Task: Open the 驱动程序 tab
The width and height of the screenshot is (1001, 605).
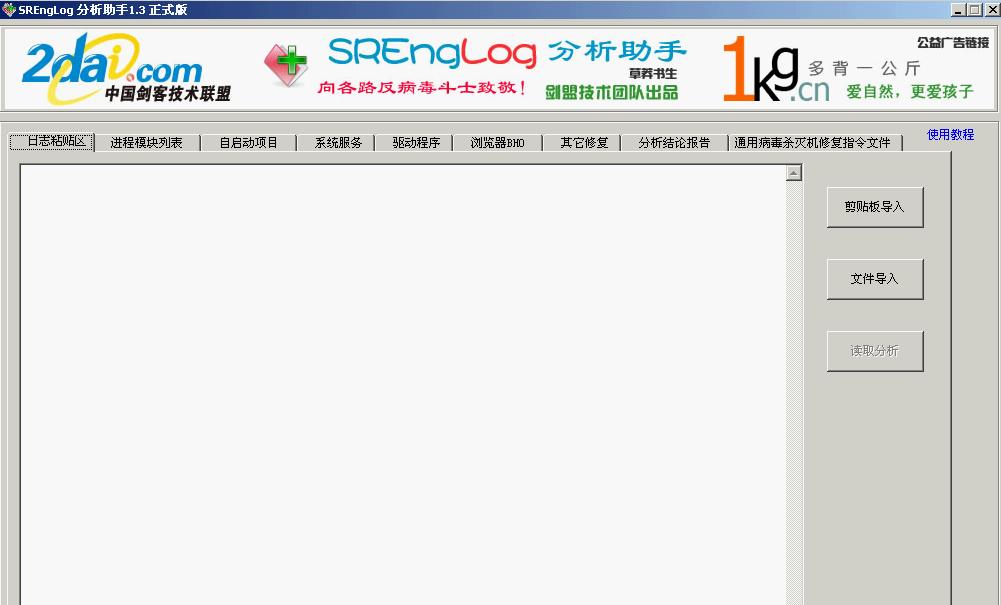Action: (x=416, y=143)
